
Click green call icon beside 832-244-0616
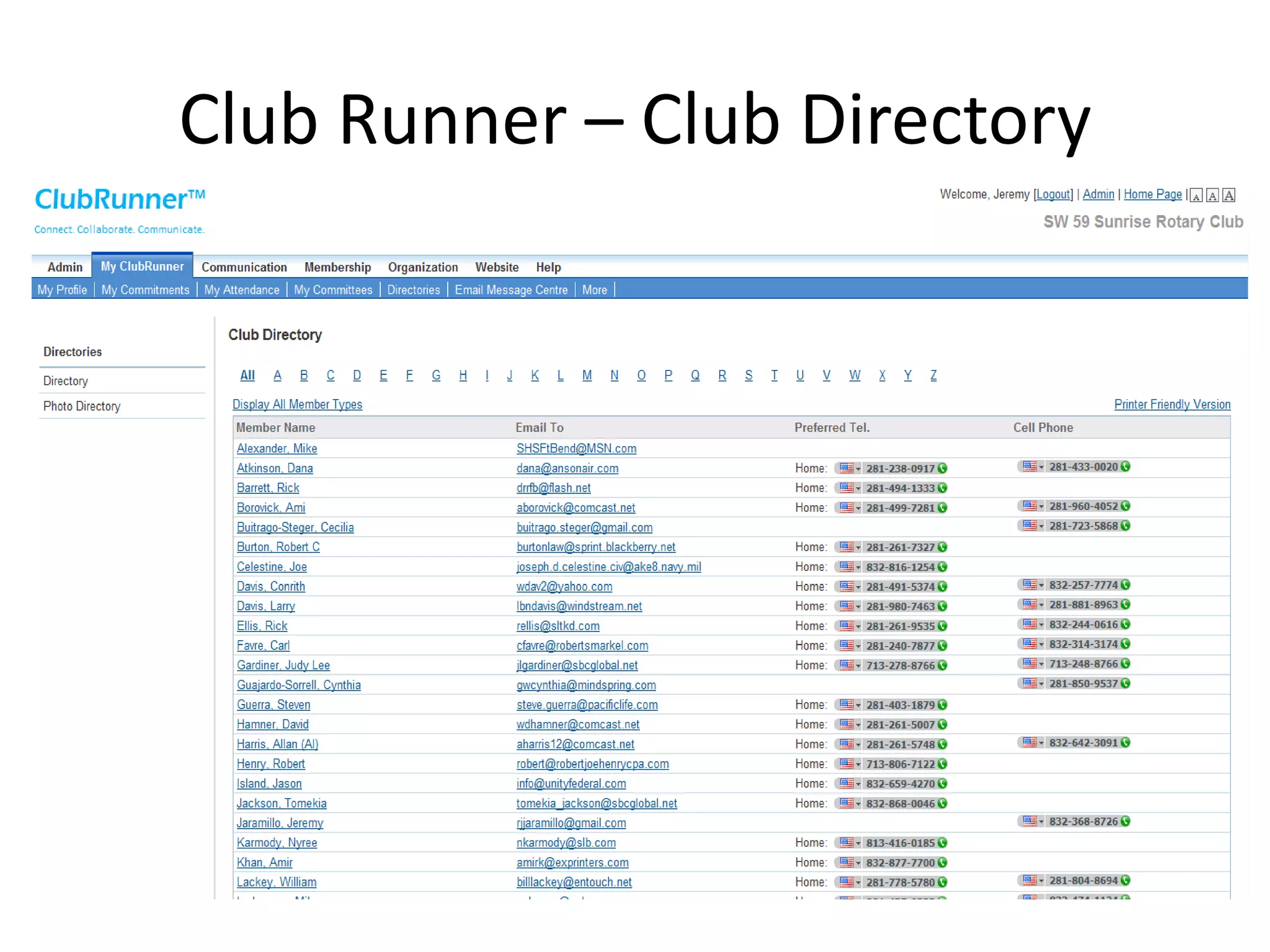pyautogui.click(x=1126, y=624)
